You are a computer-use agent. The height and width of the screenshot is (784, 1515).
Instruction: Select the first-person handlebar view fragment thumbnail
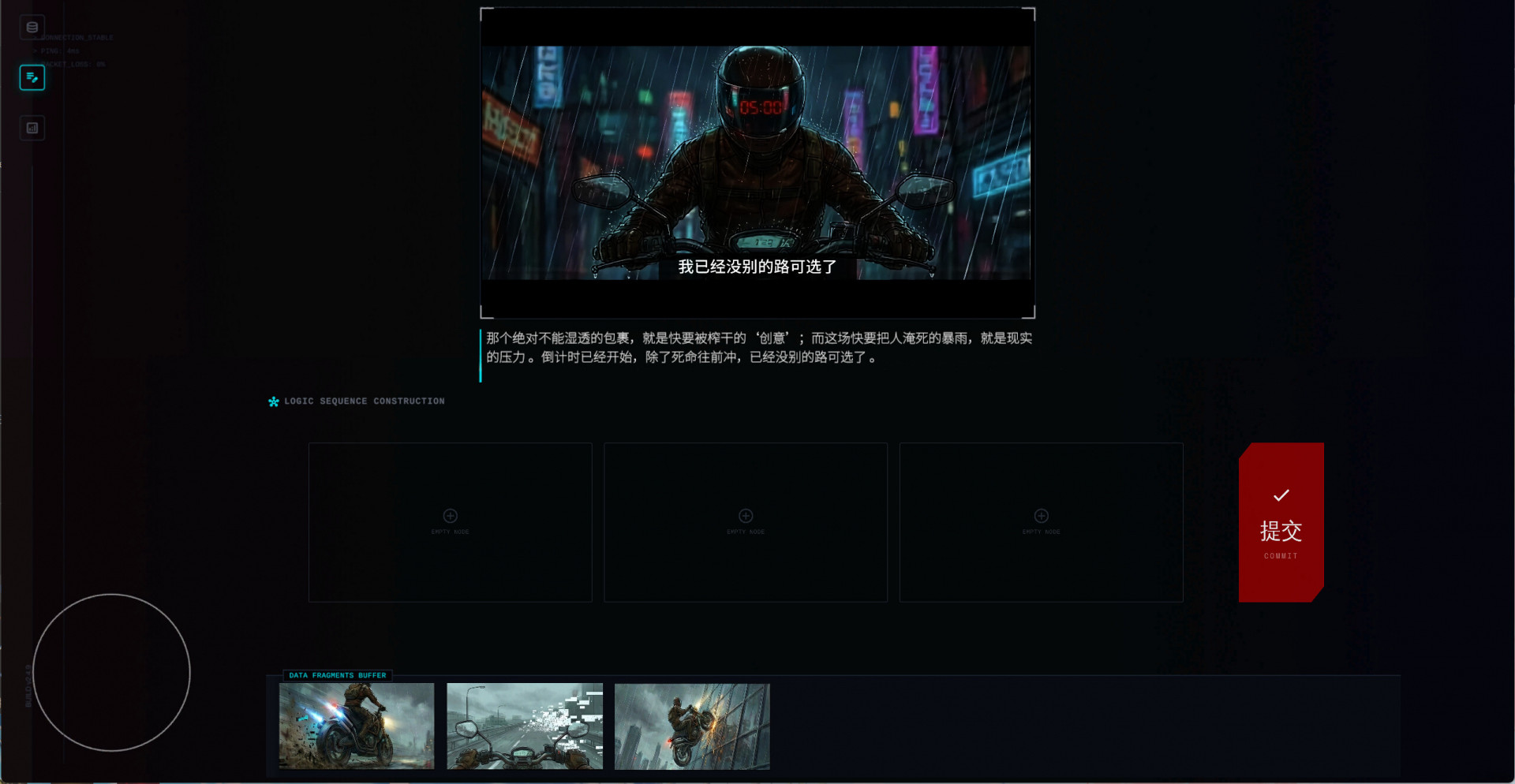[525, 726]
